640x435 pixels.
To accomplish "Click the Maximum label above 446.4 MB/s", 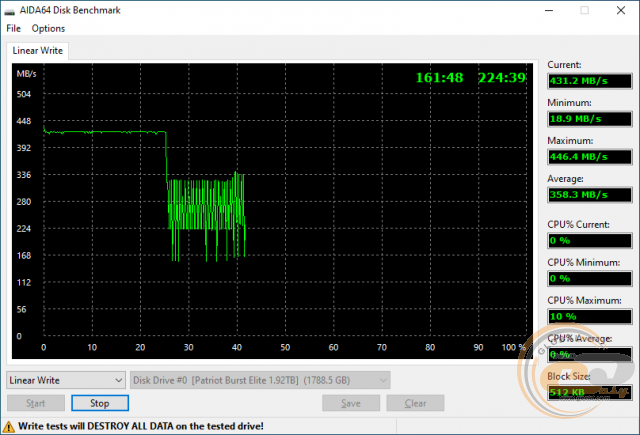I will (570, 141).
